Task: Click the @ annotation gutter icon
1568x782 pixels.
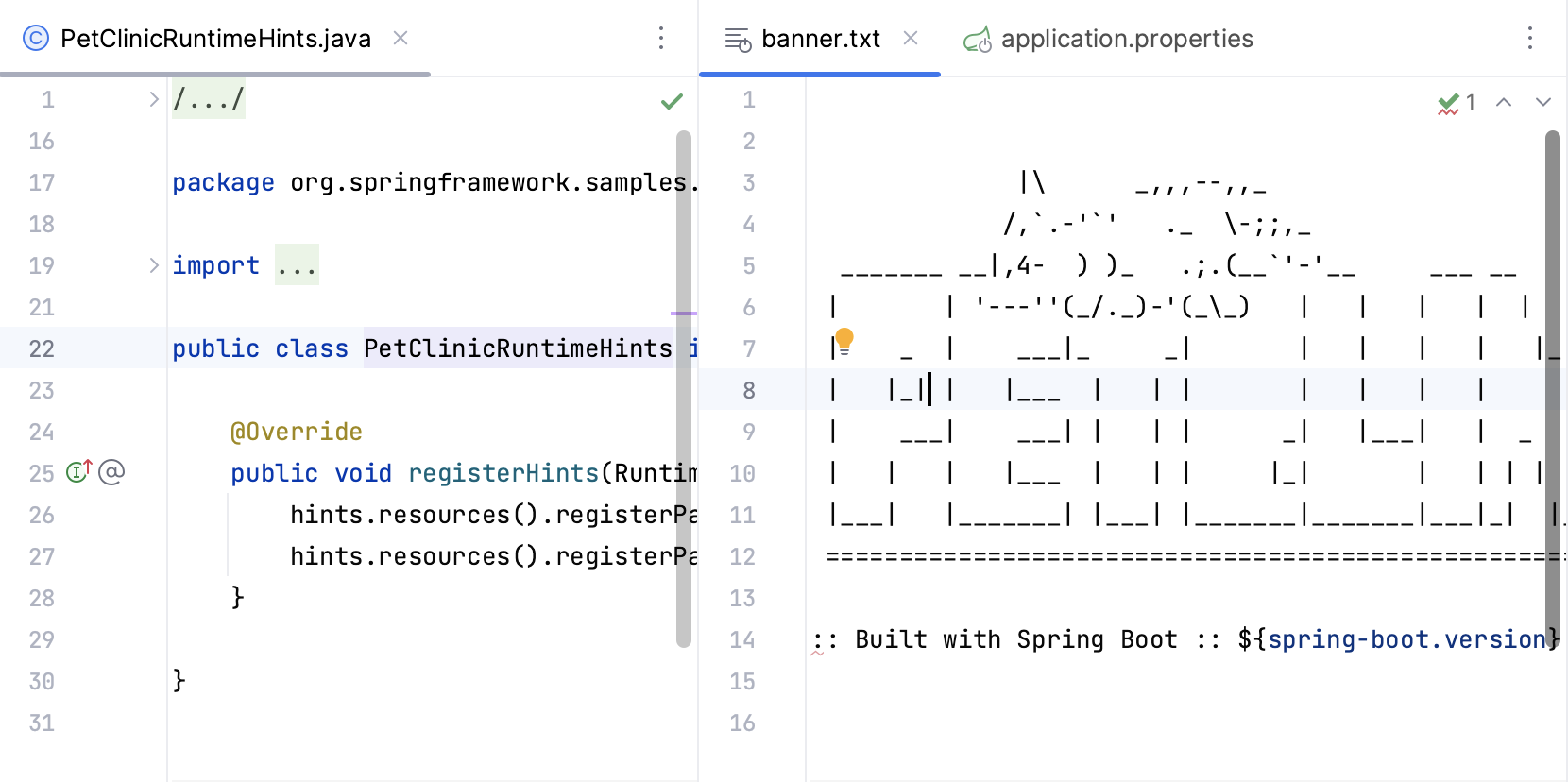Action: click(111, 471)
